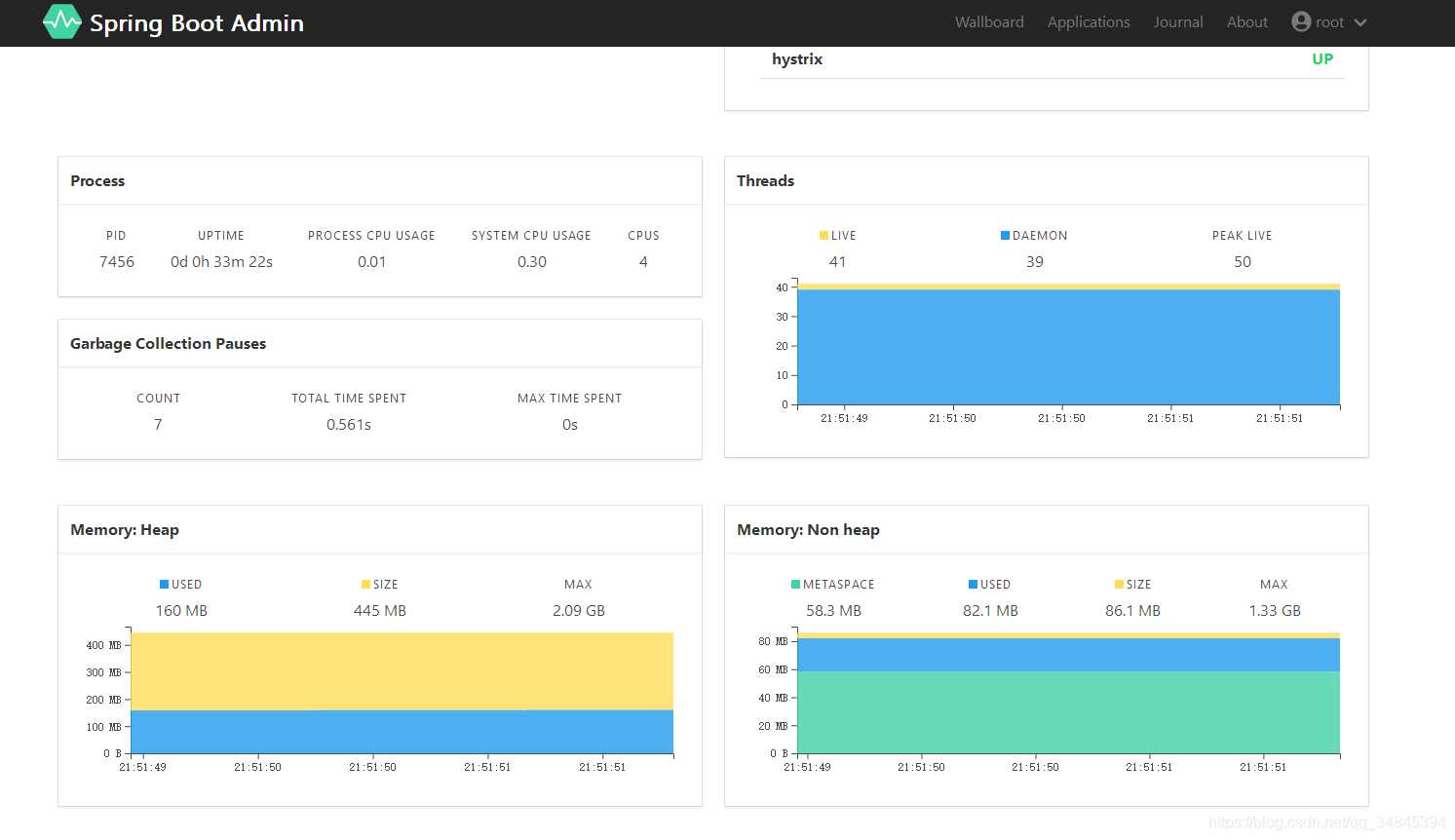This screenshot has width=1455, height=840.
Task: Open the About page
Action: tap(1247, 21)
